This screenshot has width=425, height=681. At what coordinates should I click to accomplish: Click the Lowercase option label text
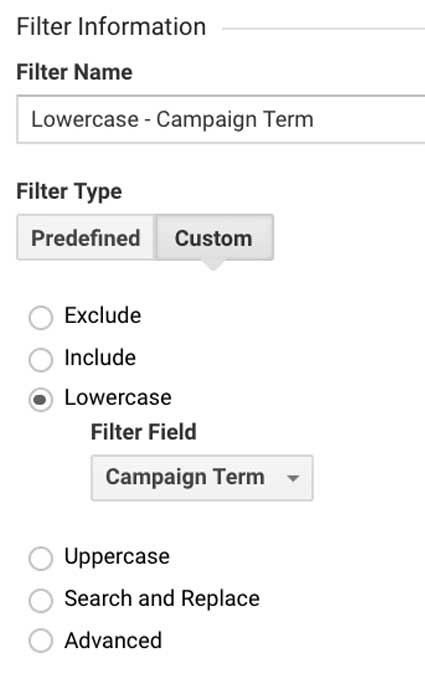click(x=118, y=397)
